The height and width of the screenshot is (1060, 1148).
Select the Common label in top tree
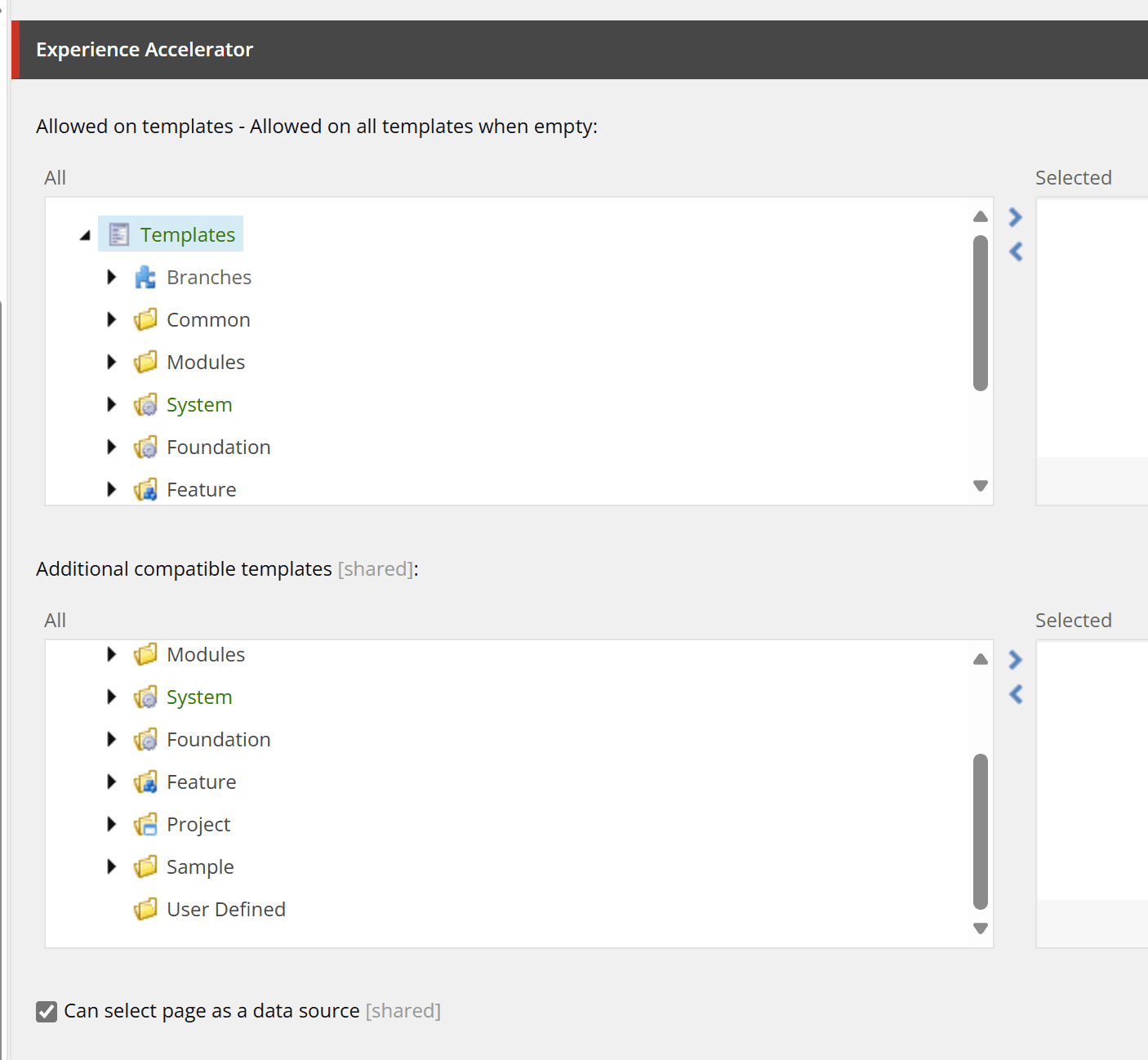[208, 319]
